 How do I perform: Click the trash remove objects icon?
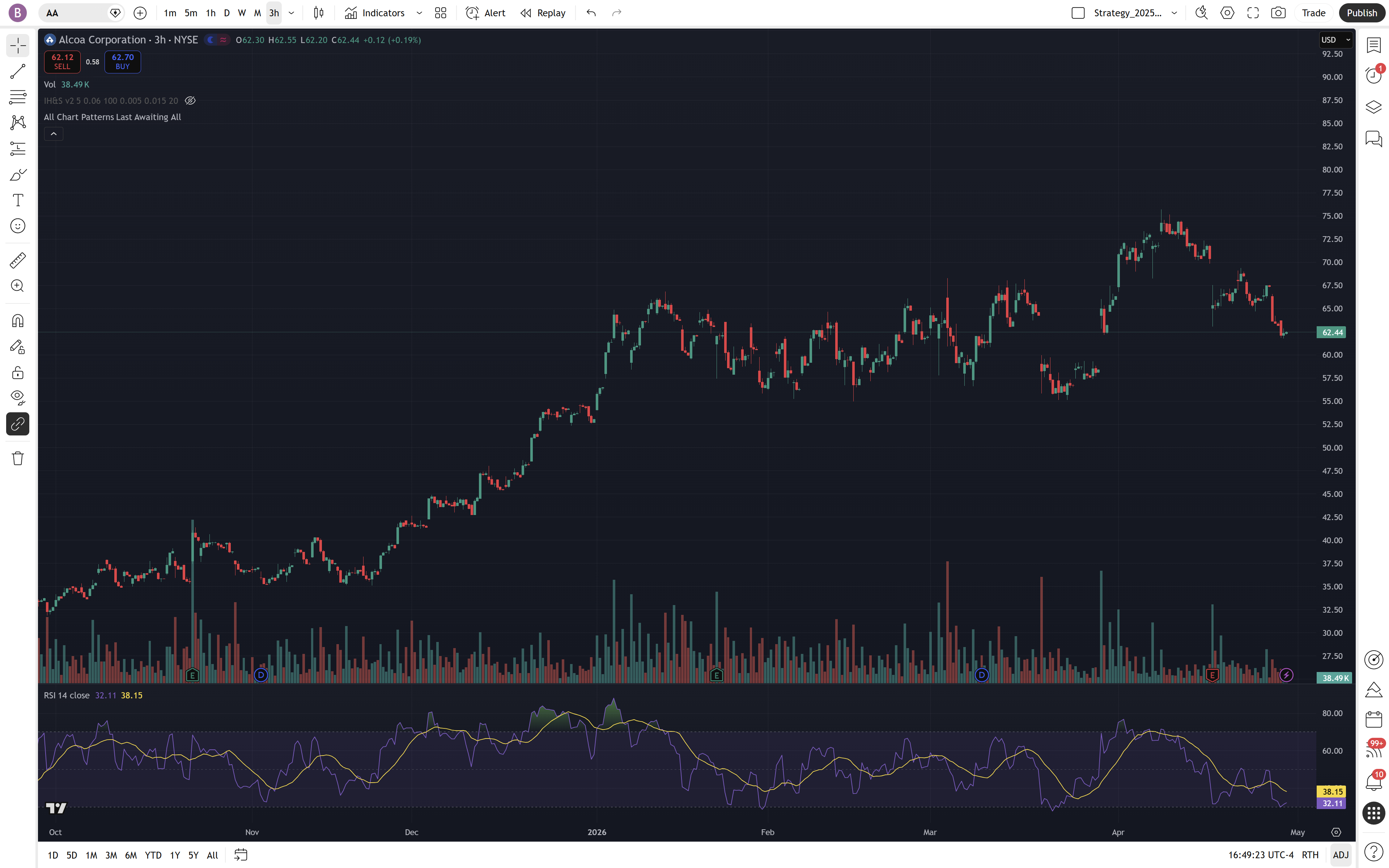(18, 458)
